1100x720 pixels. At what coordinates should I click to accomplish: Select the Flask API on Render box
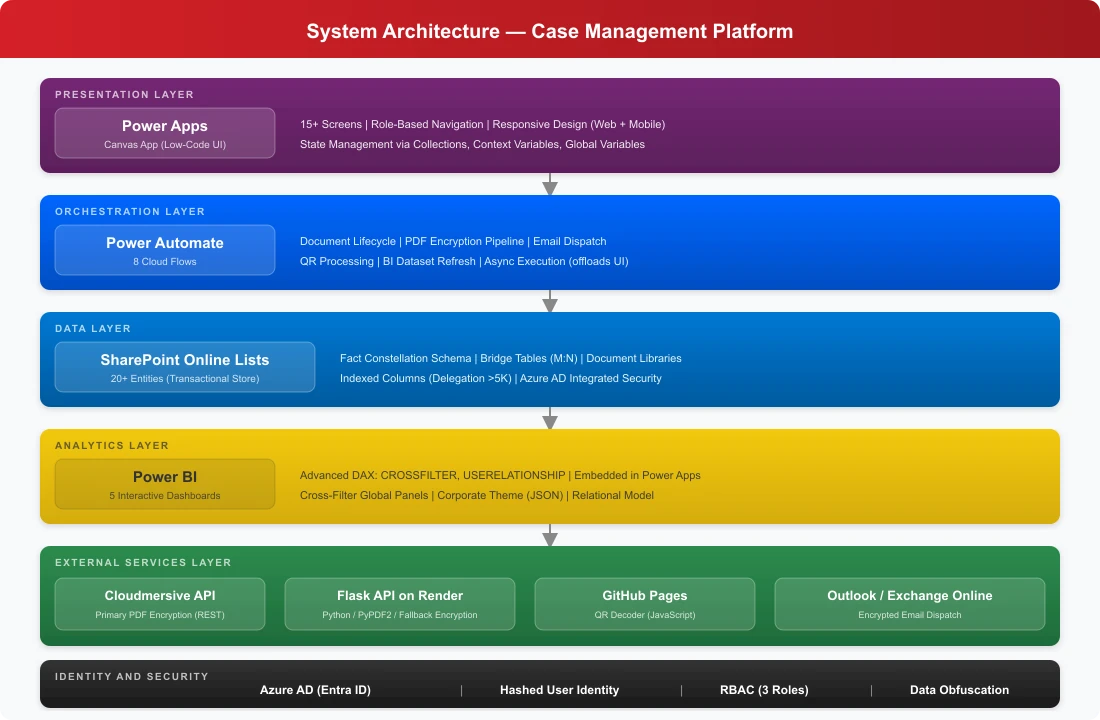tap(400, 604)
